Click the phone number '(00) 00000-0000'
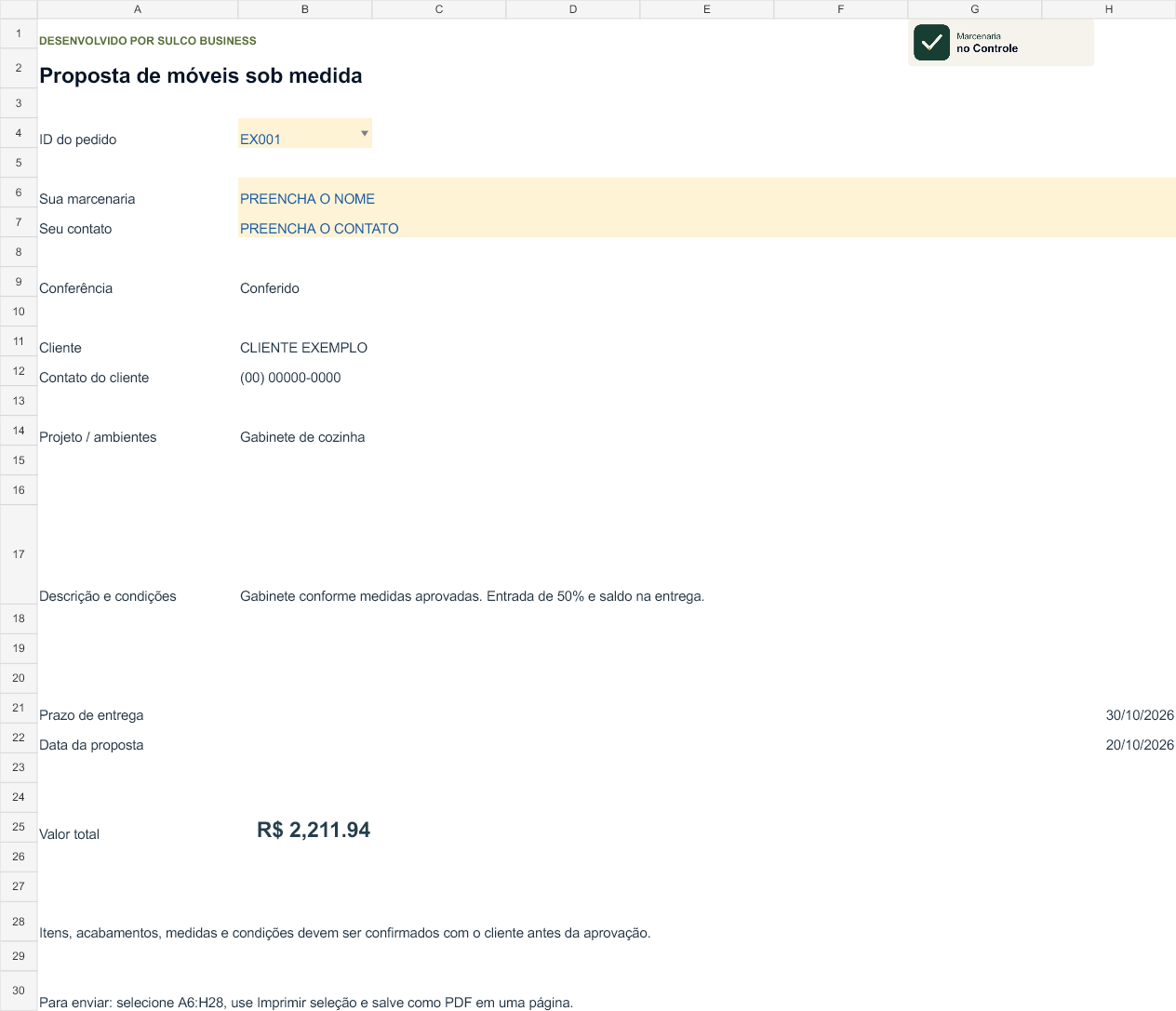This screenshot has width=1176, height=1011. coord(290,378)
